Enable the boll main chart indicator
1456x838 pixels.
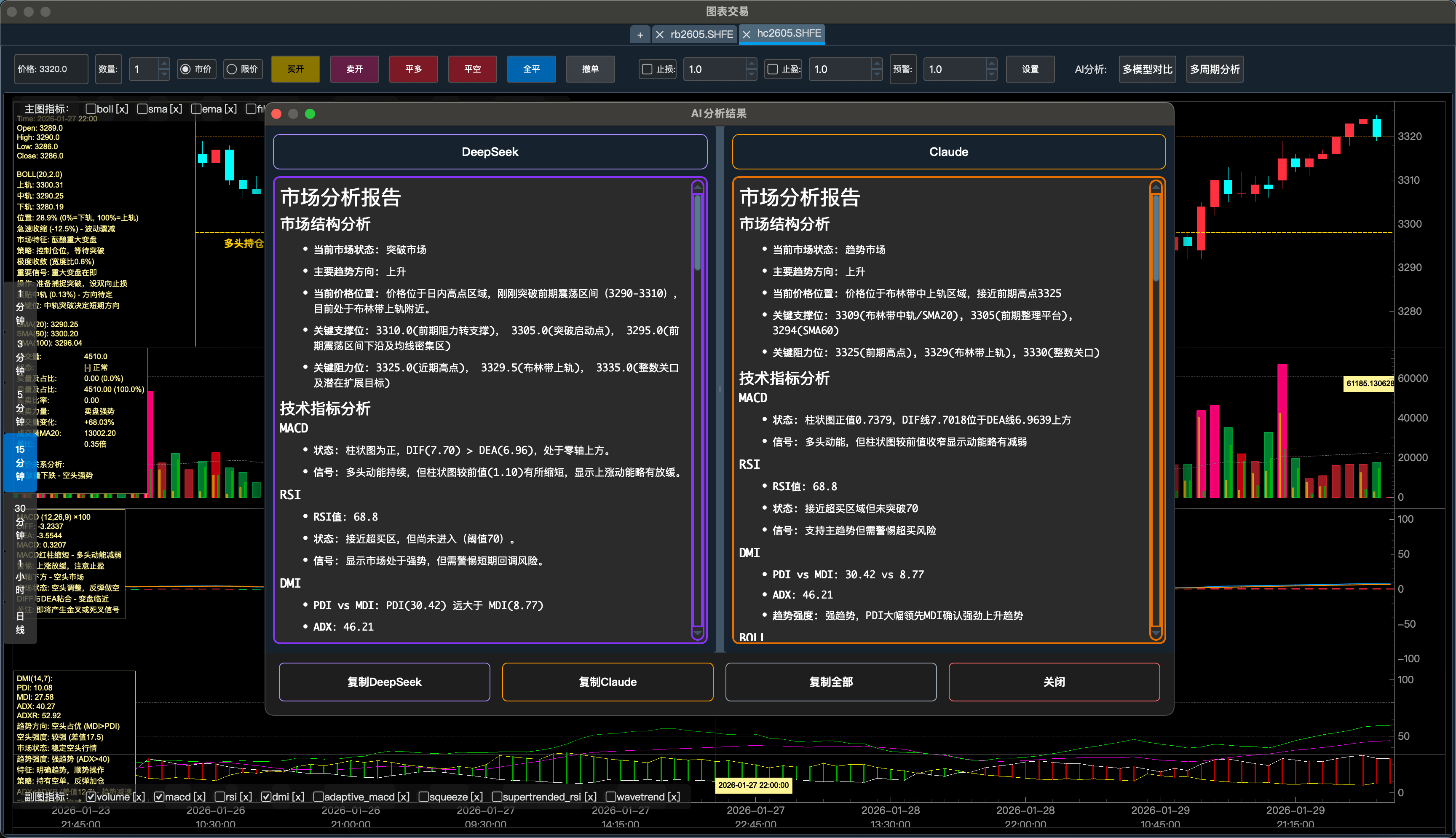click(90, 108)
